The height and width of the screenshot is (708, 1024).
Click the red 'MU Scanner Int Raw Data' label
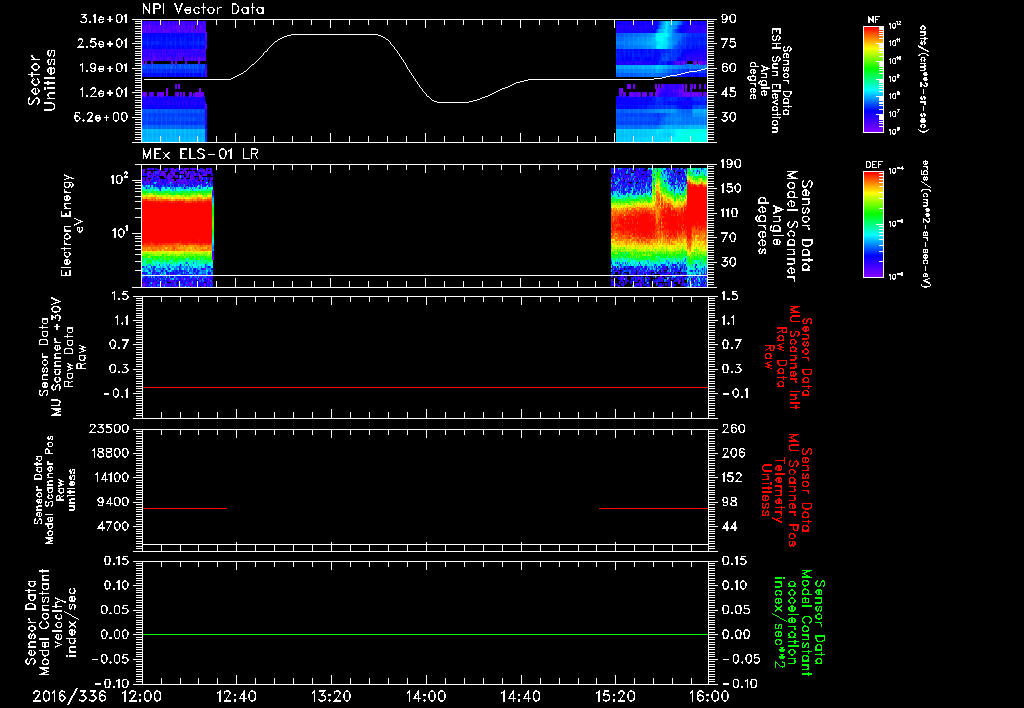(788, 357)
